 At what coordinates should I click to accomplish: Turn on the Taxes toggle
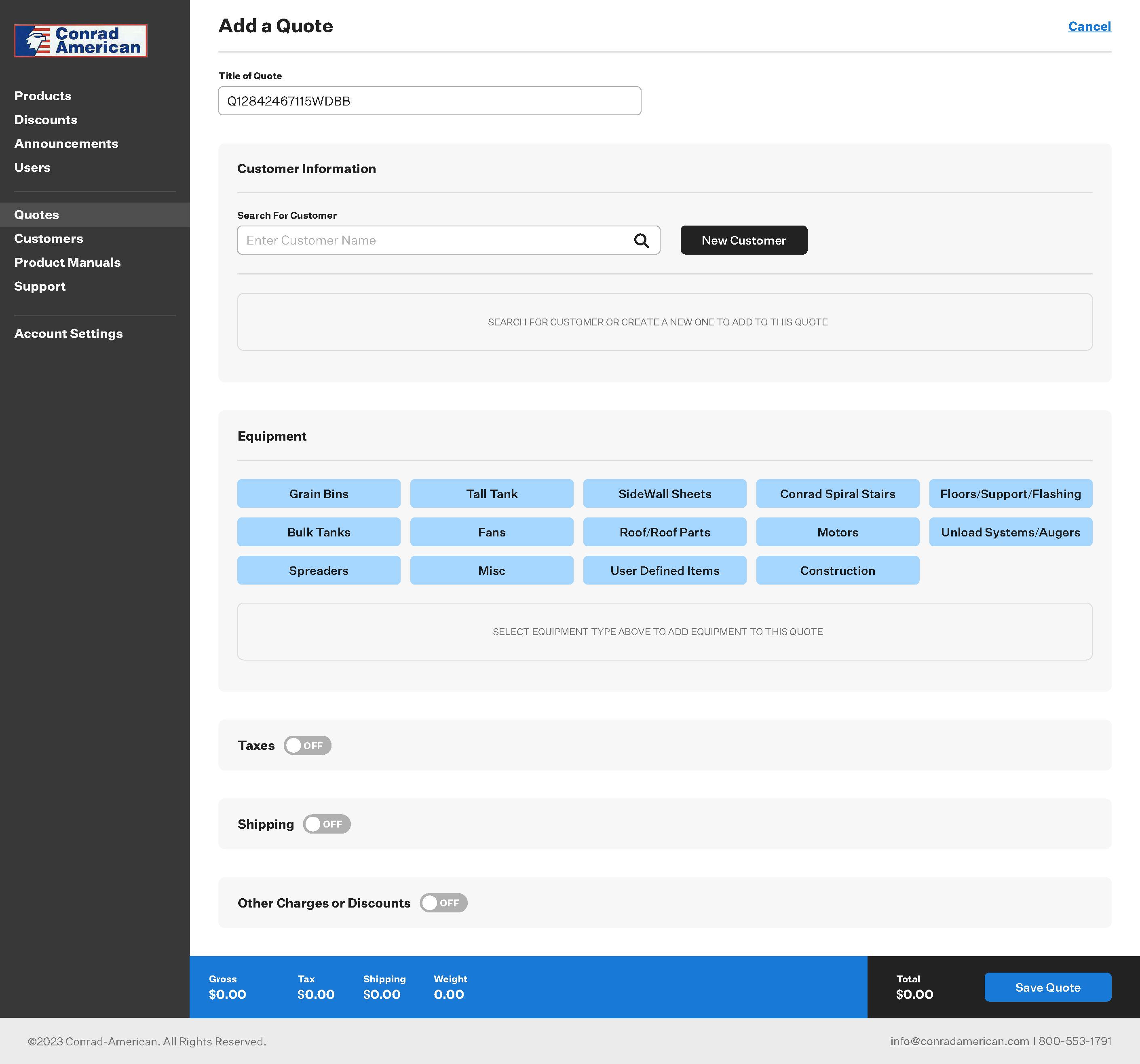point(307,745)
